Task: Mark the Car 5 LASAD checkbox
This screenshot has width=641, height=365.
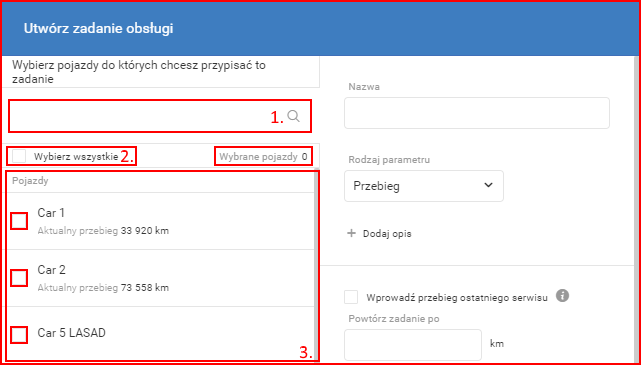Action: pos(19,335)
